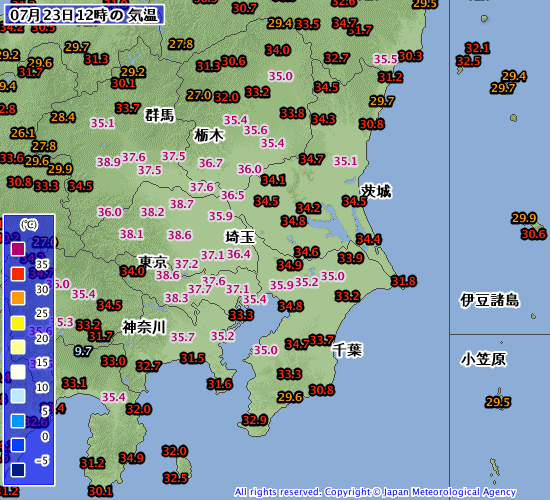Select the 埼玉 prefecture label
The width and height of the screenshot is (550, 500).
240,237
